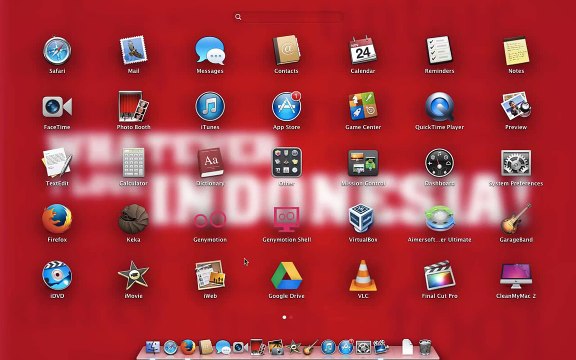The width and height of the screenshot is (576, 360).
Task: Open the Dashboard app
Action: [439, 163]
